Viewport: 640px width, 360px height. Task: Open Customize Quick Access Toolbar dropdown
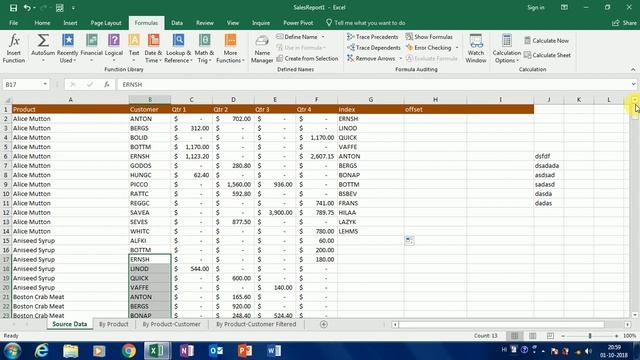coord(73,7)
